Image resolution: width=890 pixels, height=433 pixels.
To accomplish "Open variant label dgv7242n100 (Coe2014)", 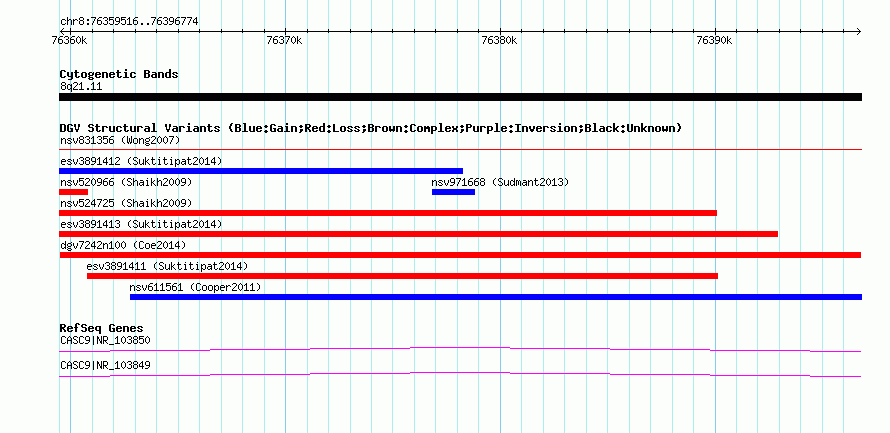I will coord(123,245).
